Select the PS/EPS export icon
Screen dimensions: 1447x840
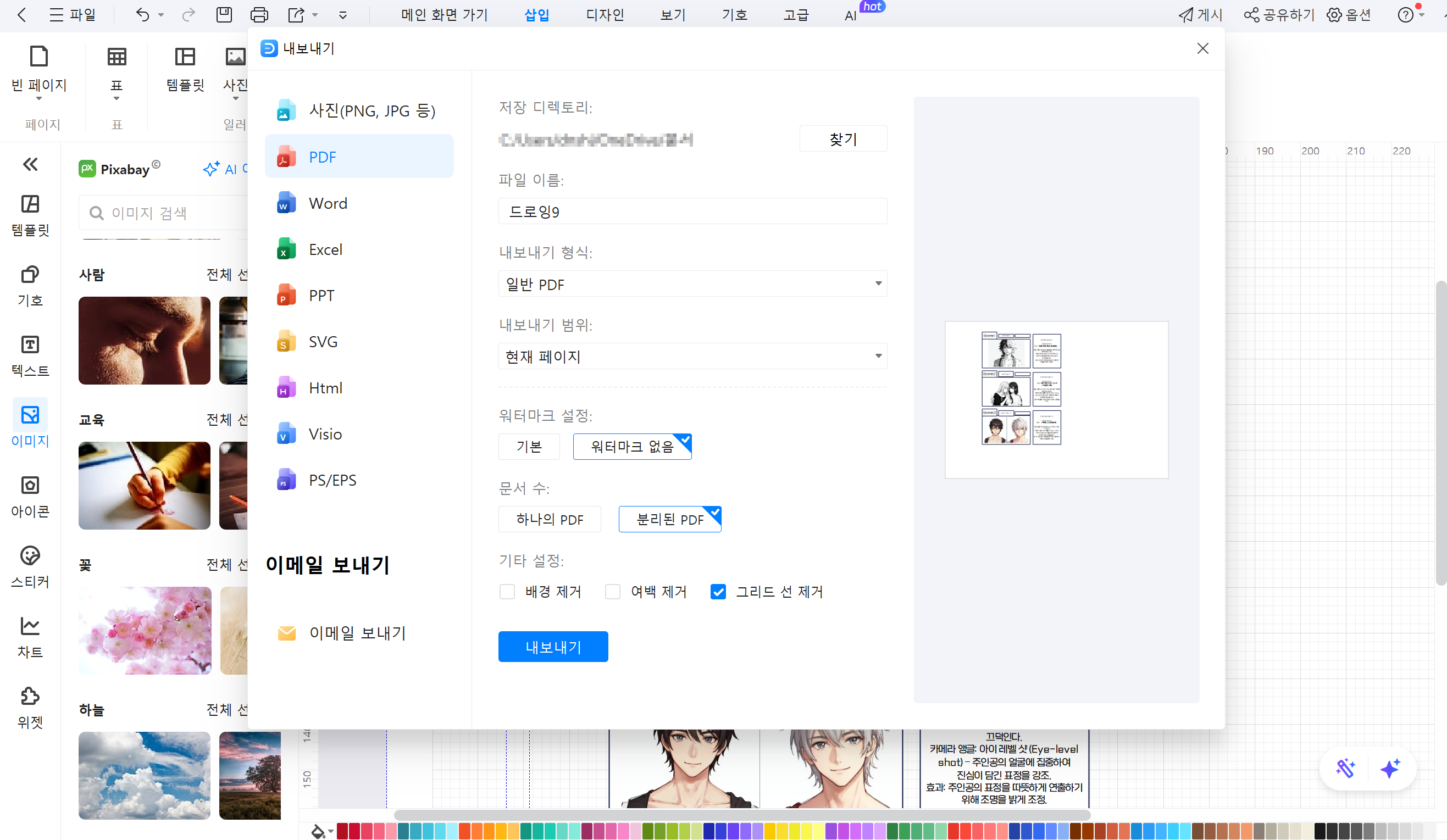tap(285, 480)
